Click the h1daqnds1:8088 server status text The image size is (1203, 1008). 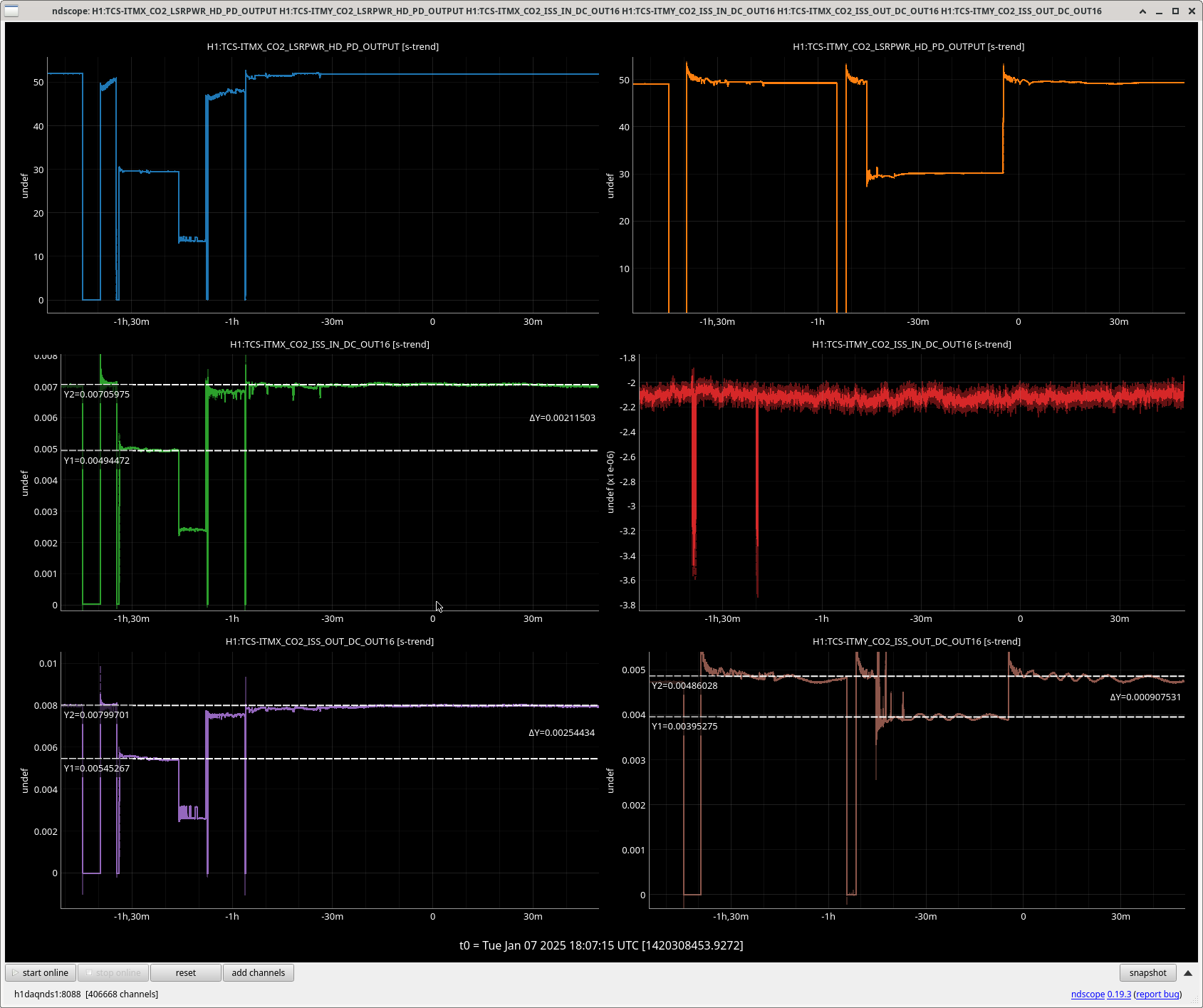86,994
